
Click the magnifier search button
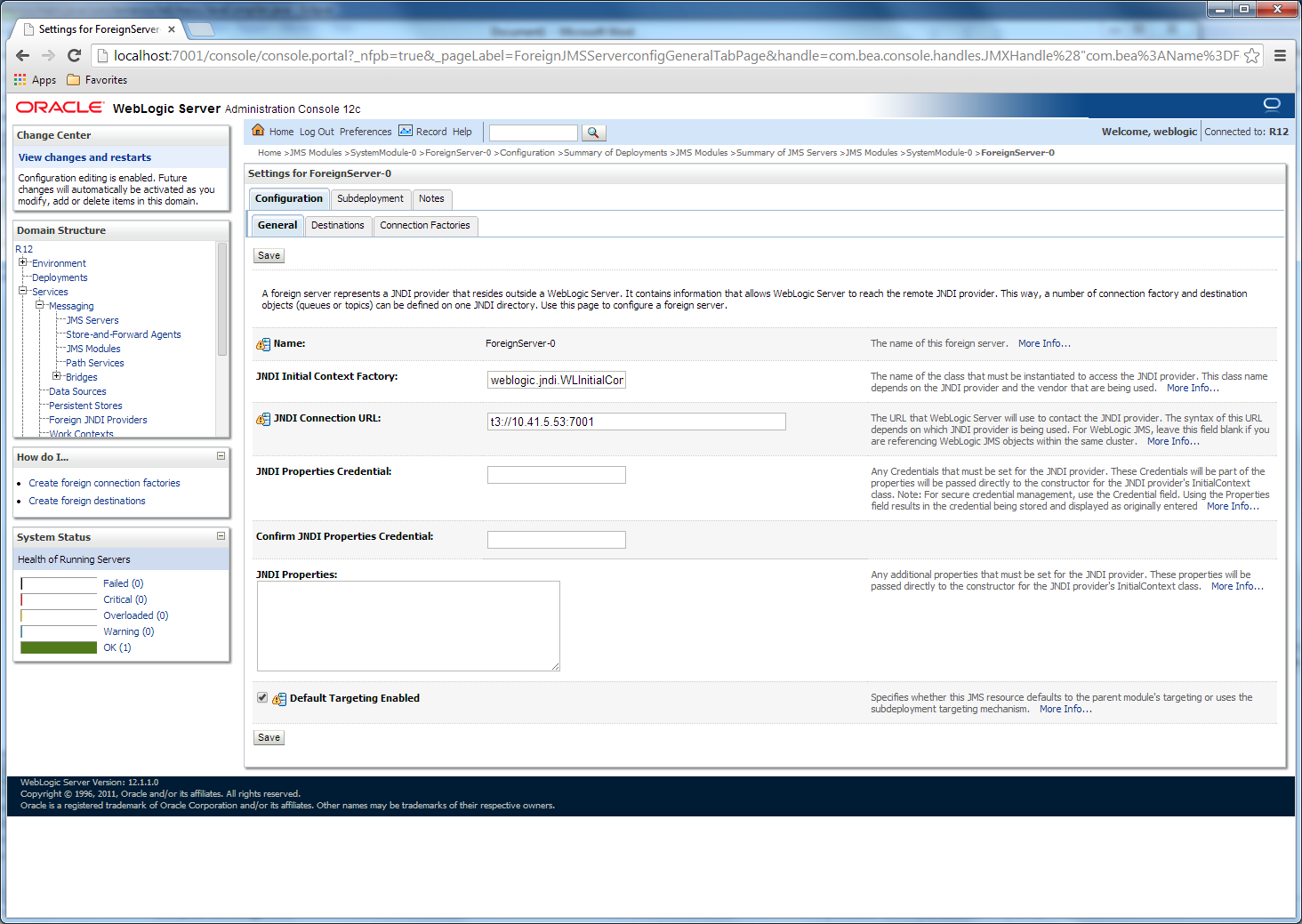pyautogui.click(x=593, y=133)
